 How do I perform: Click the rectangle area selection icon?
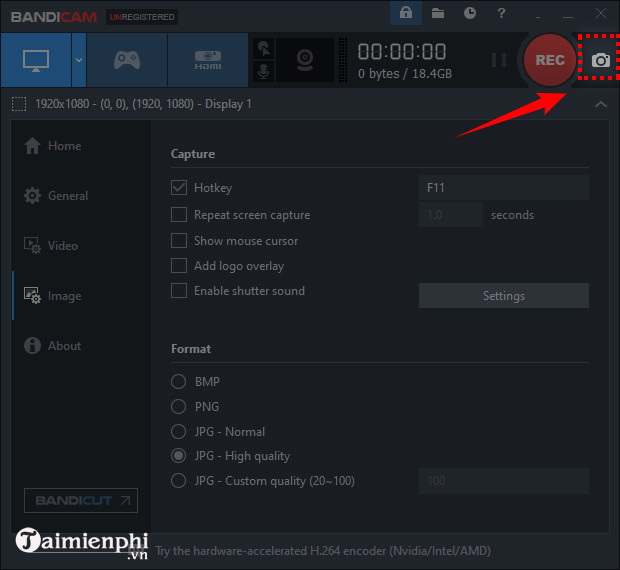pyautogui.click(x=19, y=104)
